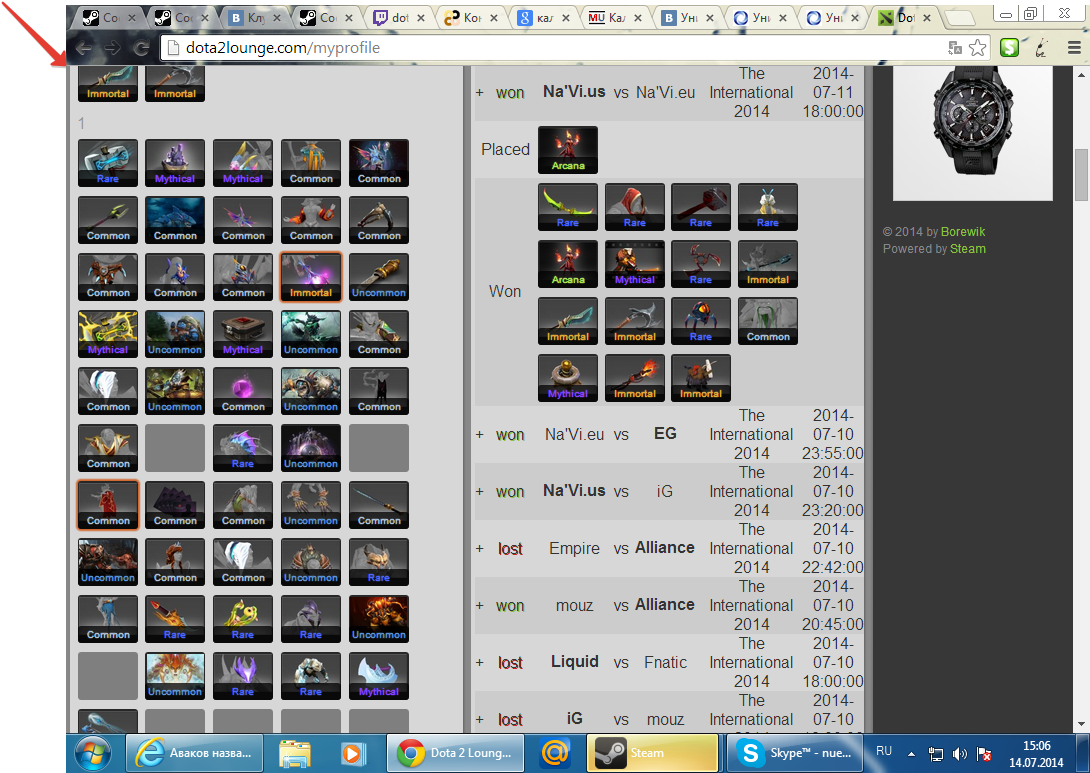Click the Na'Vi.eu name opposite Na'Vi.us
The image size is (1090, 773).
point(665,92)
